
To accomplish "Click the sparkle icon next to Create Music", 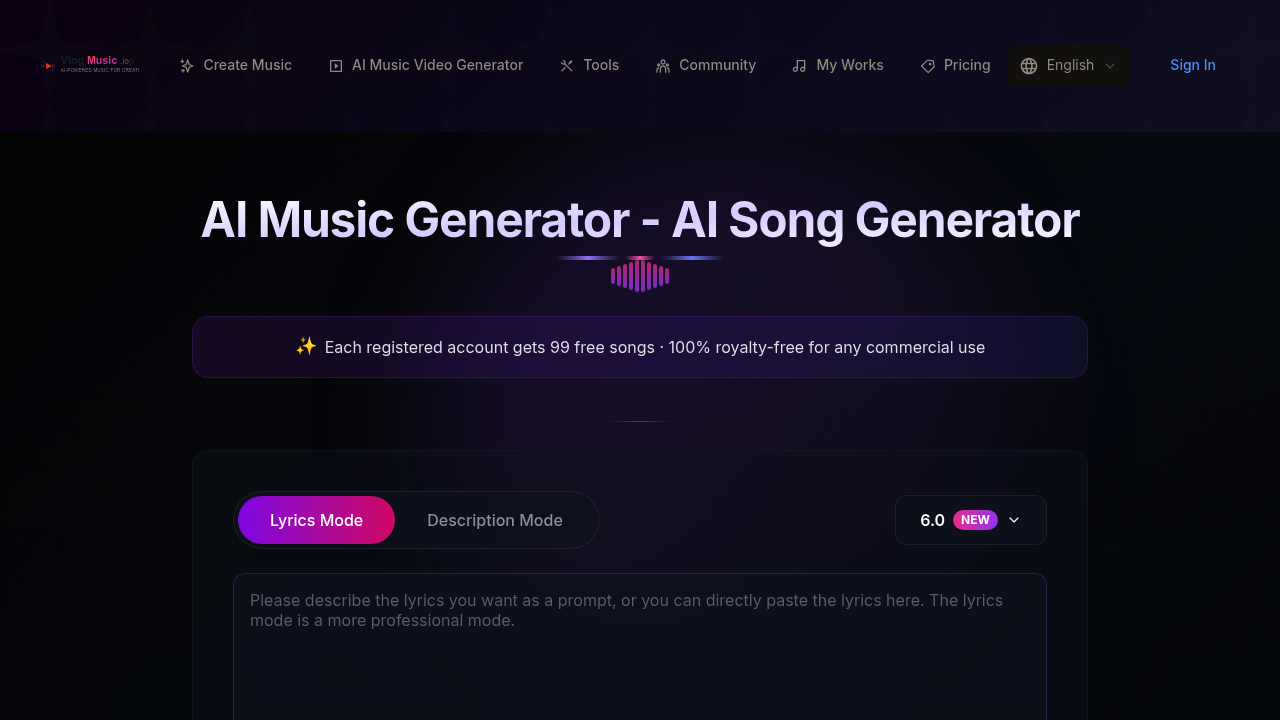I will pos(186,65).
